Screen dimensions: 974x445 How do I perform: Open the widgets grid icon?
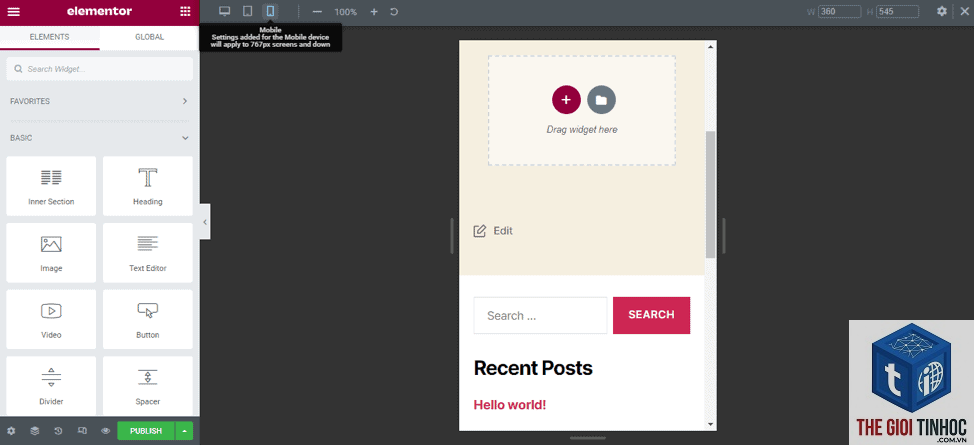185,11
